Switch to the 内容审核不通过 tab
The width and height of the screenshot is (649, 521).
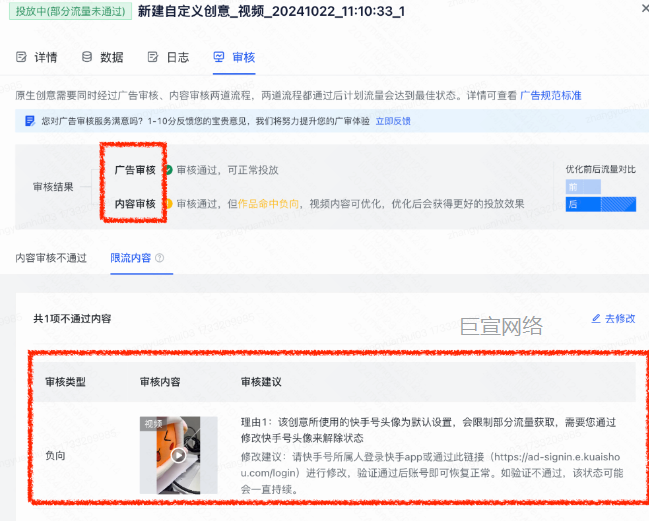[51, 258]
